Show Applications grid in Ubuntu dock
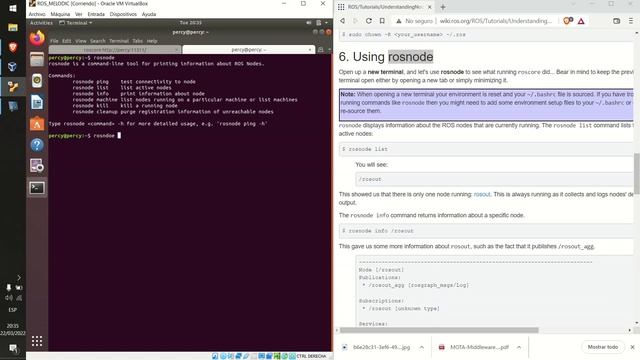The width and height of the screenshot is (640, 360). pos(37,341)
